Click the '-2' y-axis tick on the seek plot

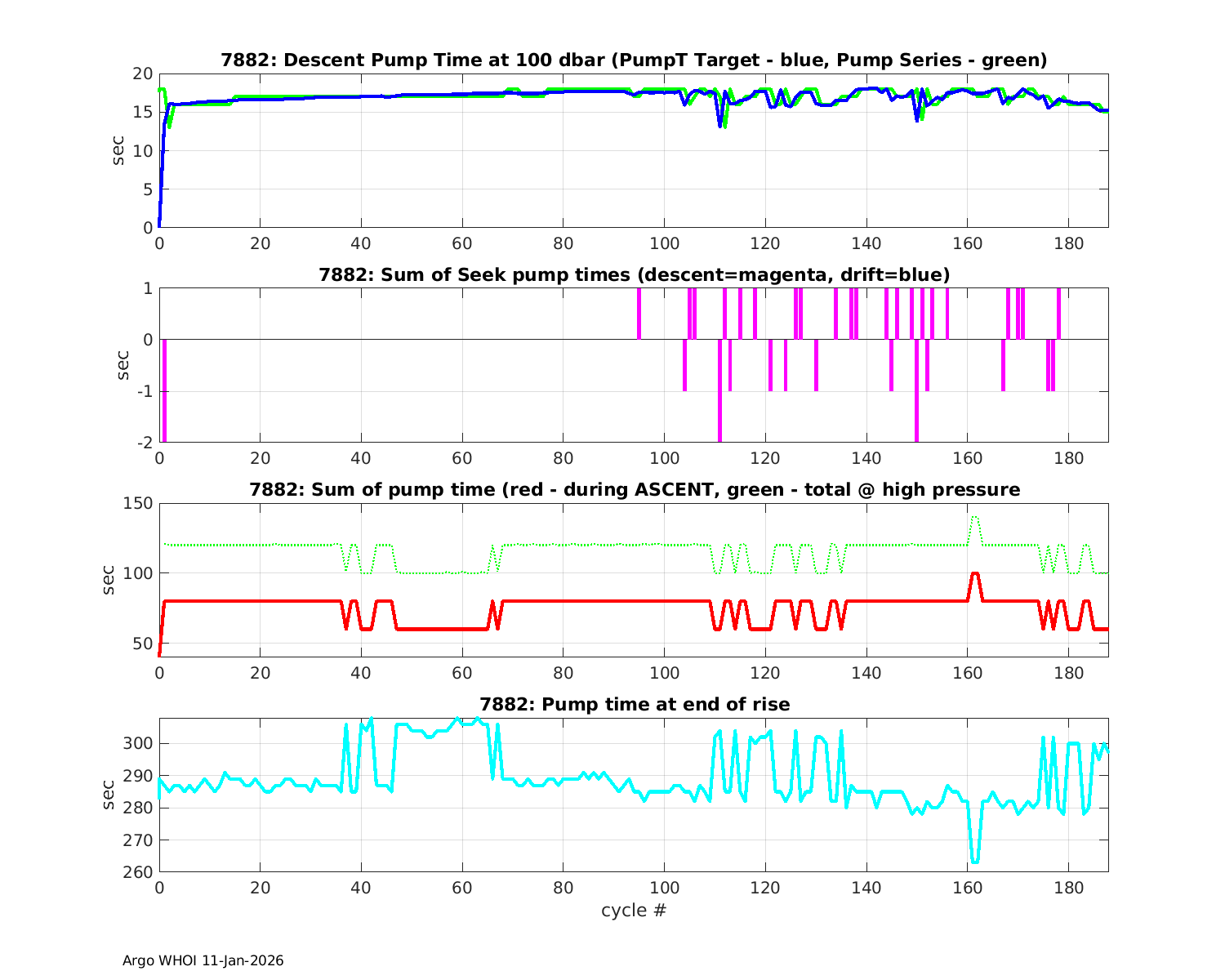coord(144,443)
